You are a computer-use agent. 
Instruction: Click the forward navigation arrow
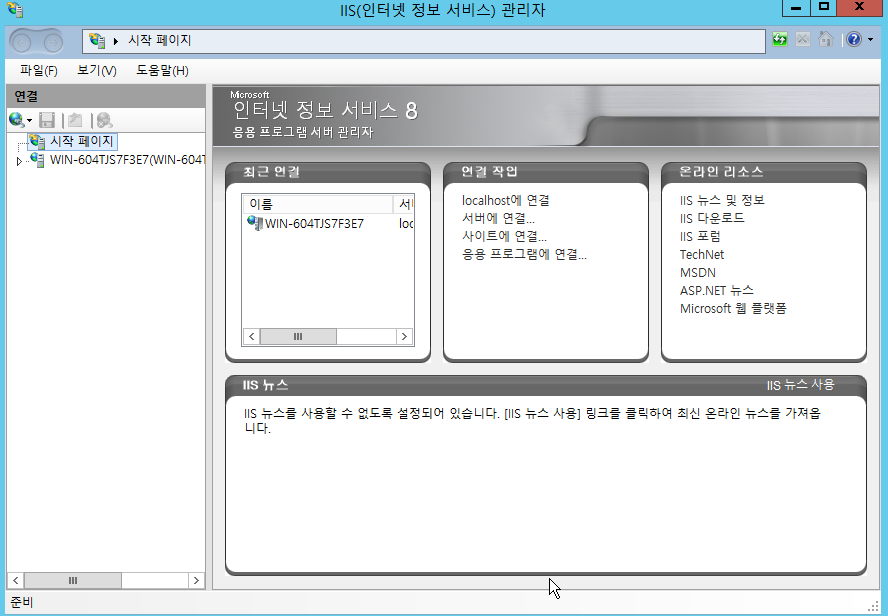point(52,42)
